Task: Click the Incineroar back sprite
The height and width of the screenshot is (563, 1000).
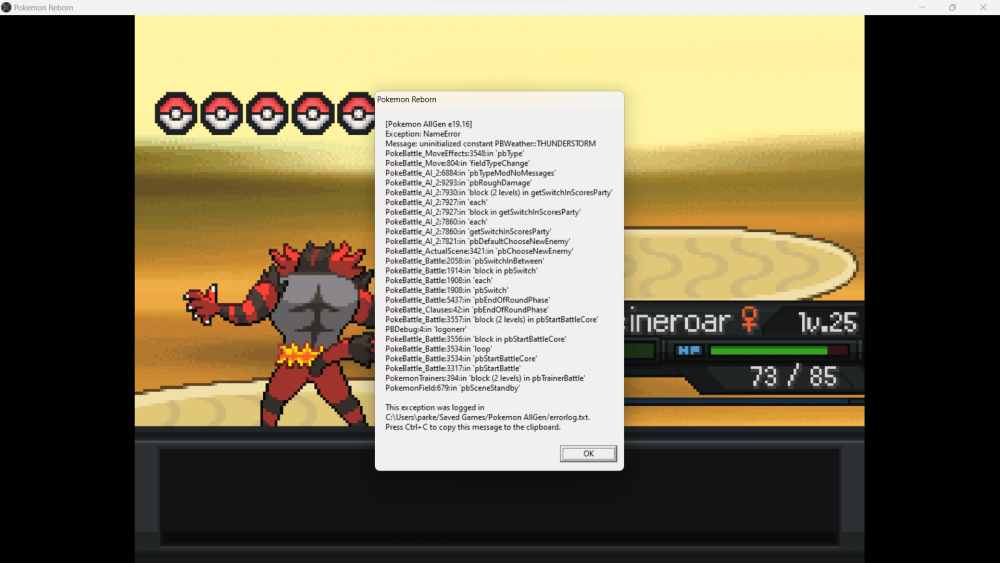Action: point(281,333)
